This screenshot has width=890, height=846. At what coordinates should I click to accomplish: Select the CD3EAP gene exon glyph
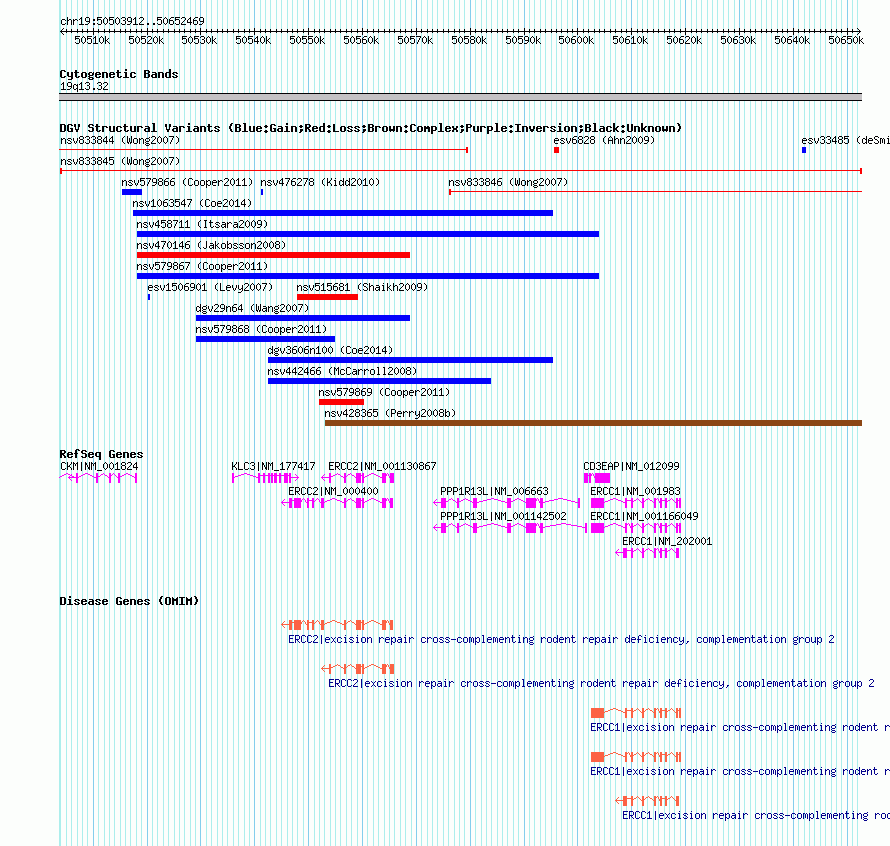[597, 478]
